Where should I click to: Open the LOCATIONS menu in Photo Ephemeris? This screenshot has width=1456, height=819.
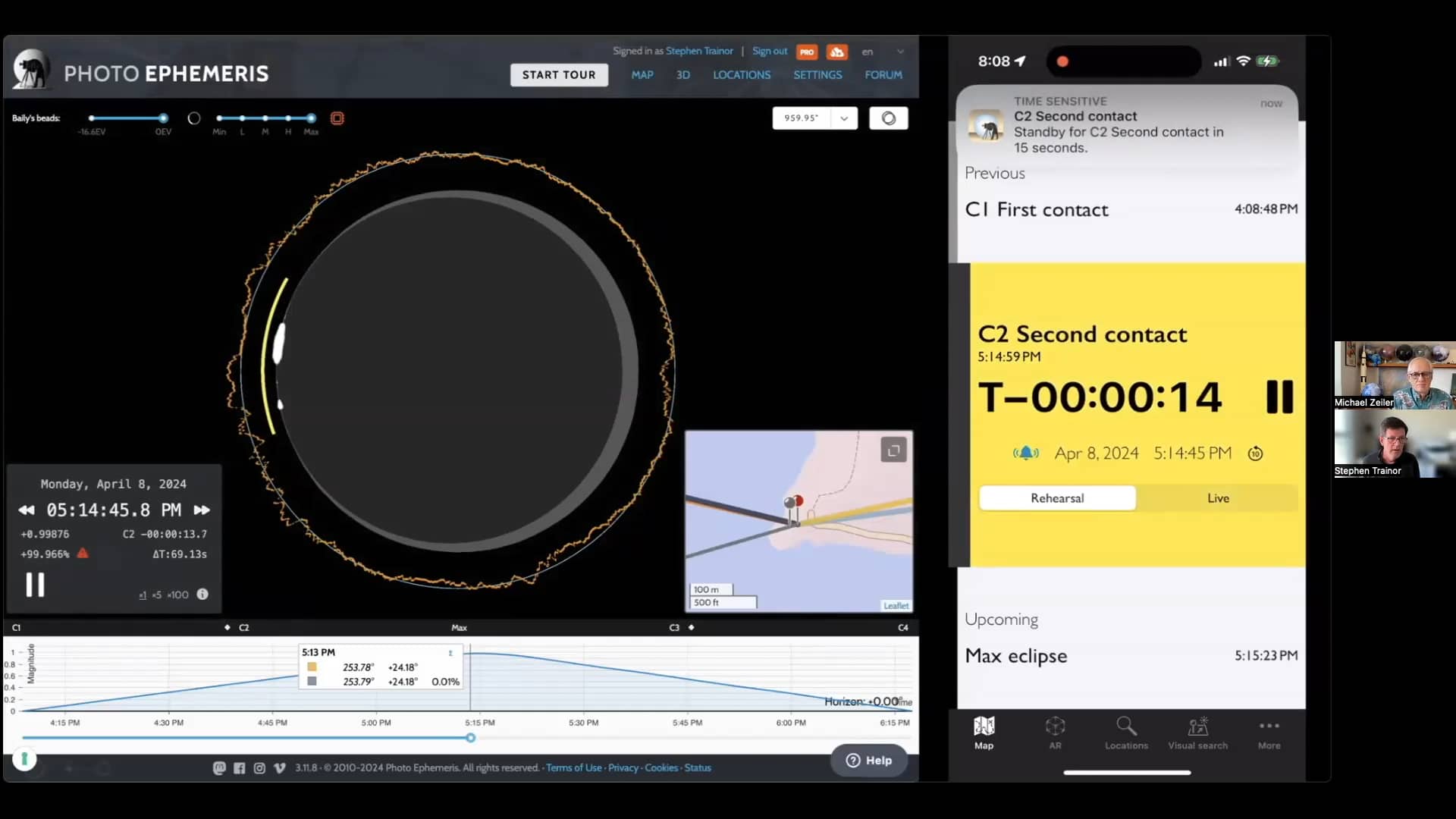coord(742,74)
